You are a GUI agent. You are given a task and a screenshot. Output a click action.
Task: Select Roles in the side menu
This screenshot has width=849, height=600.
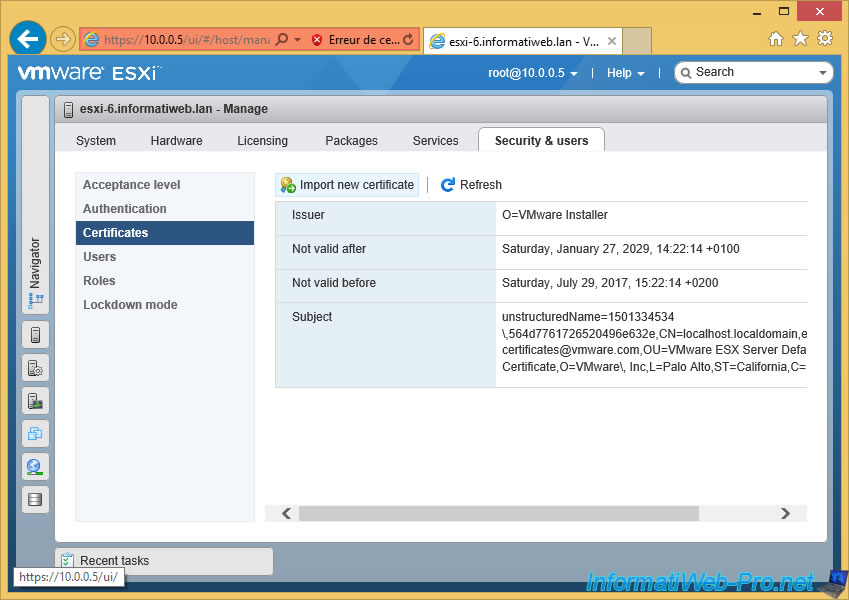(165, 281)
